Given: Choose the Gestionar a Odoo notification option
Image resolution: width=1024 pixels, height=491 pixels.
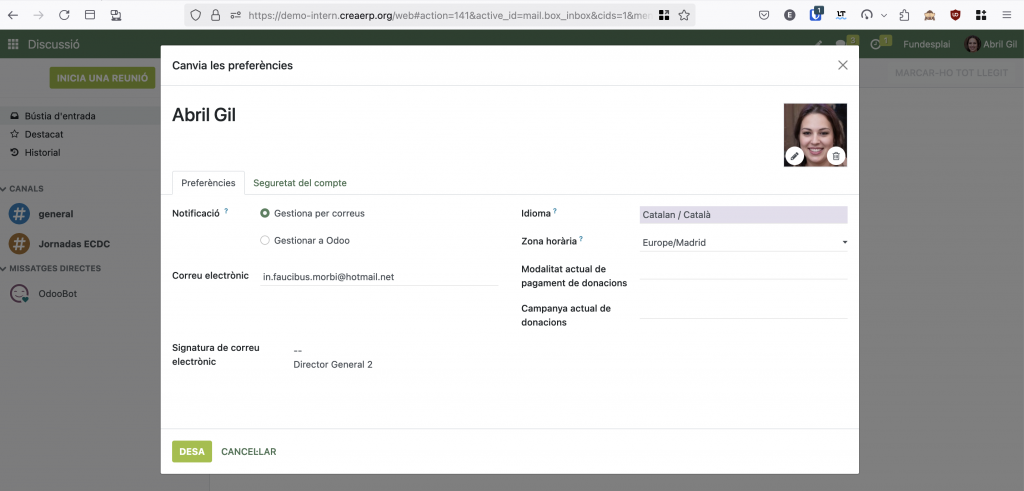Looking at the screenshot, I should pos(265,240).
